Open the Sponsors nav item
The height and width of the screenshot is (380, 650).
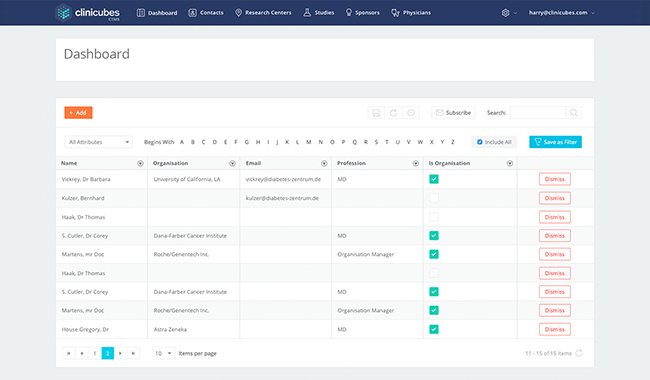(362, 13)
